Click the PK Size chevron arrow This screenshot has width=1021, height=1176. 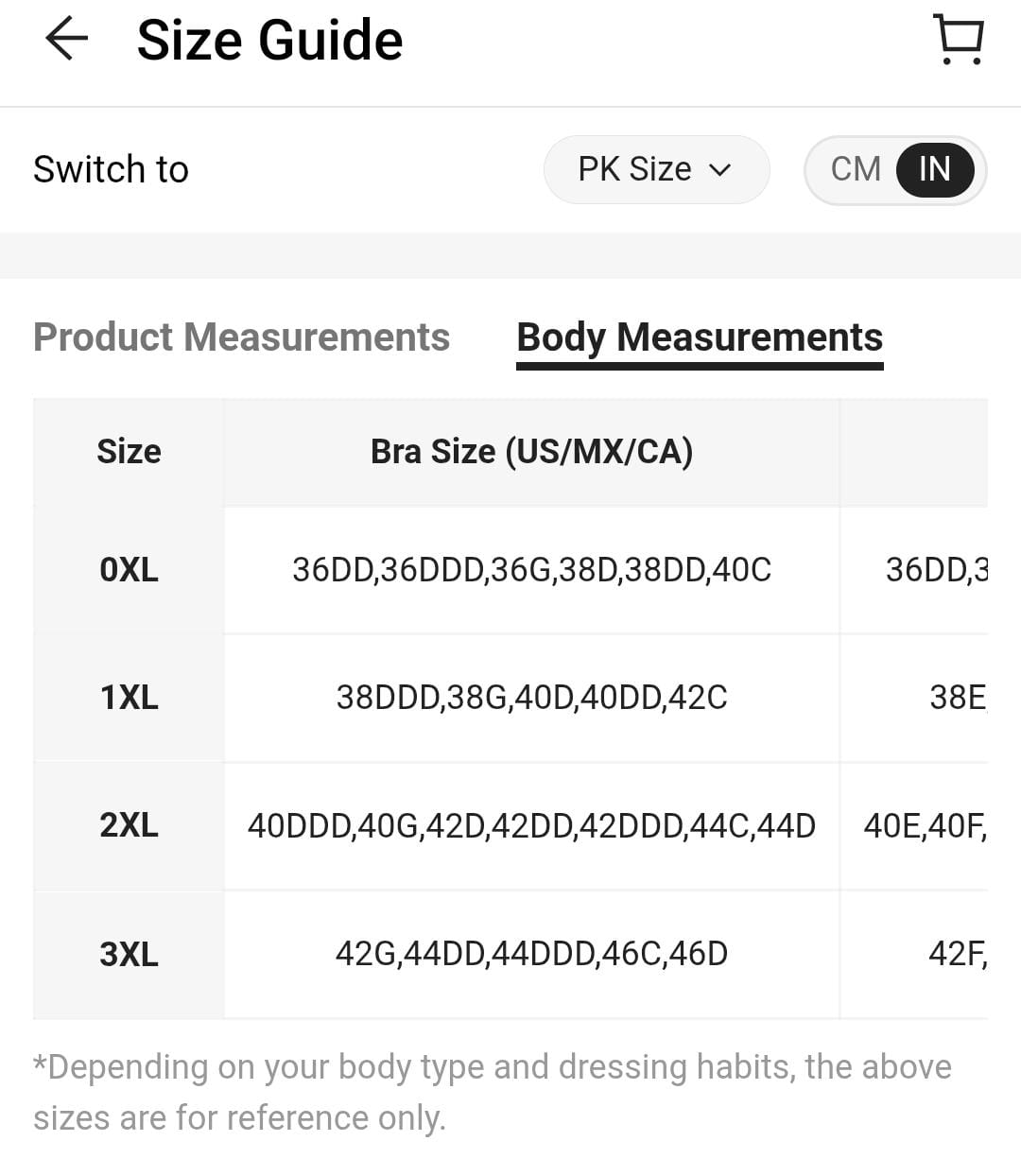point(720,170)
